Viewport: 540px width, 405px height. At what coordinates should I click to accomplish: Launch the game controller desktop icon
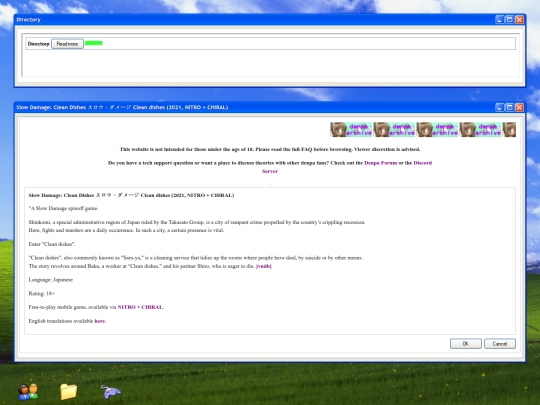pyautogui.click(x=111, y=392)
